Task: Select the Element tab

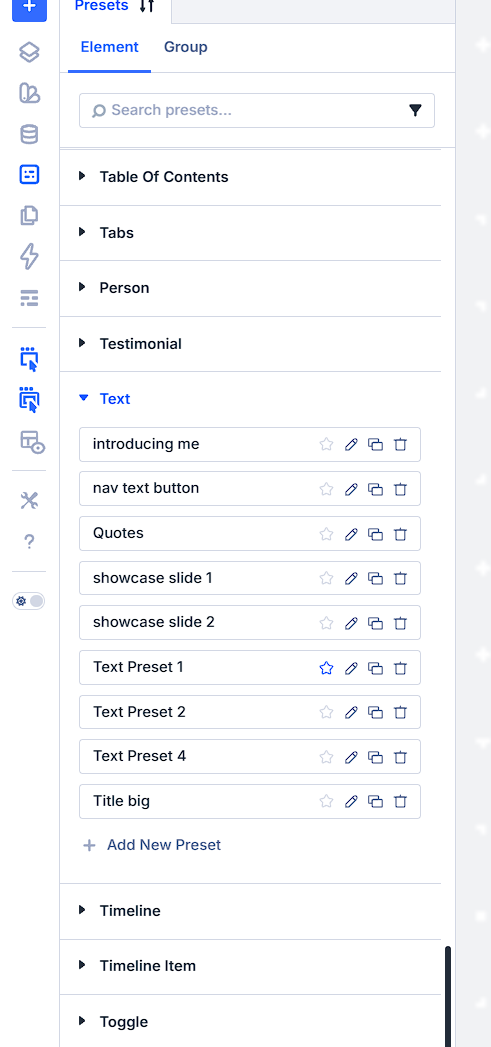Action: click(x=110, y=47)
